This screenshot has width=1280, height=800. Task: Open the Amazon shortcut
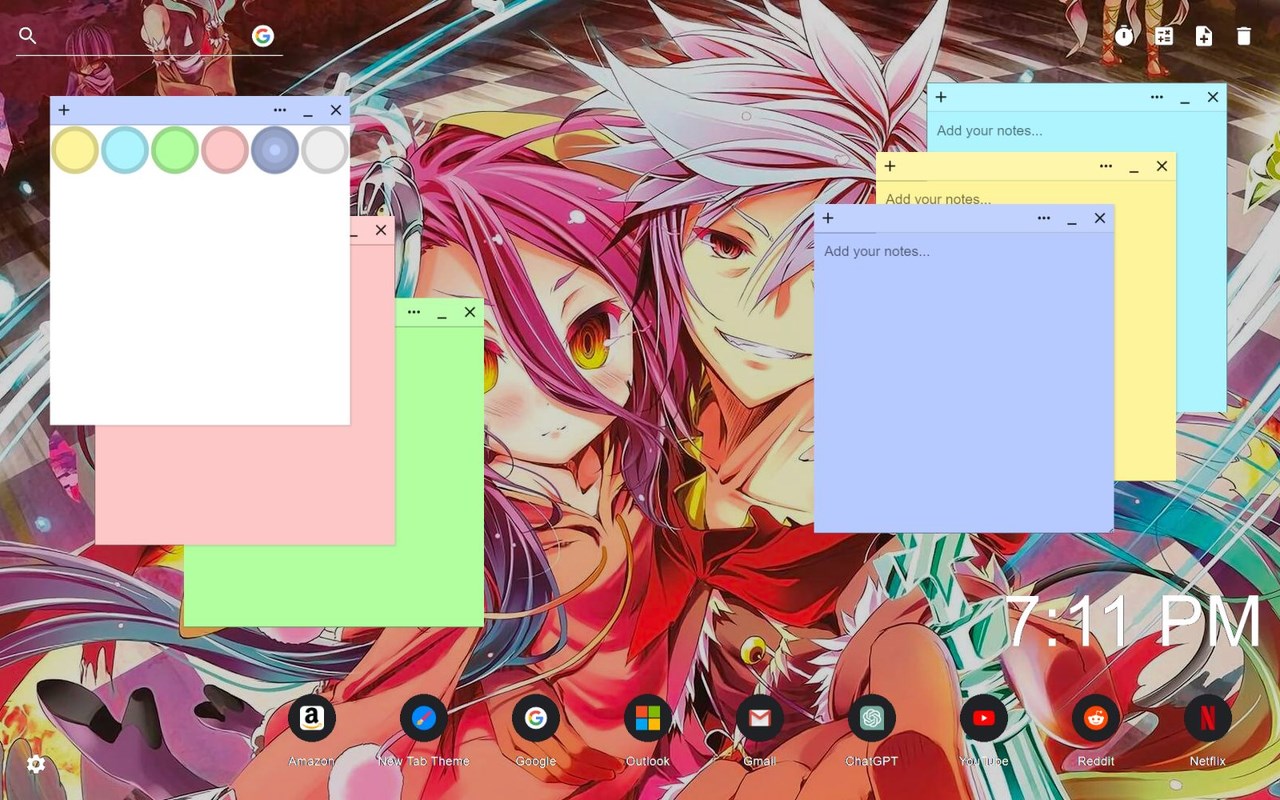(x=312, y=718)
